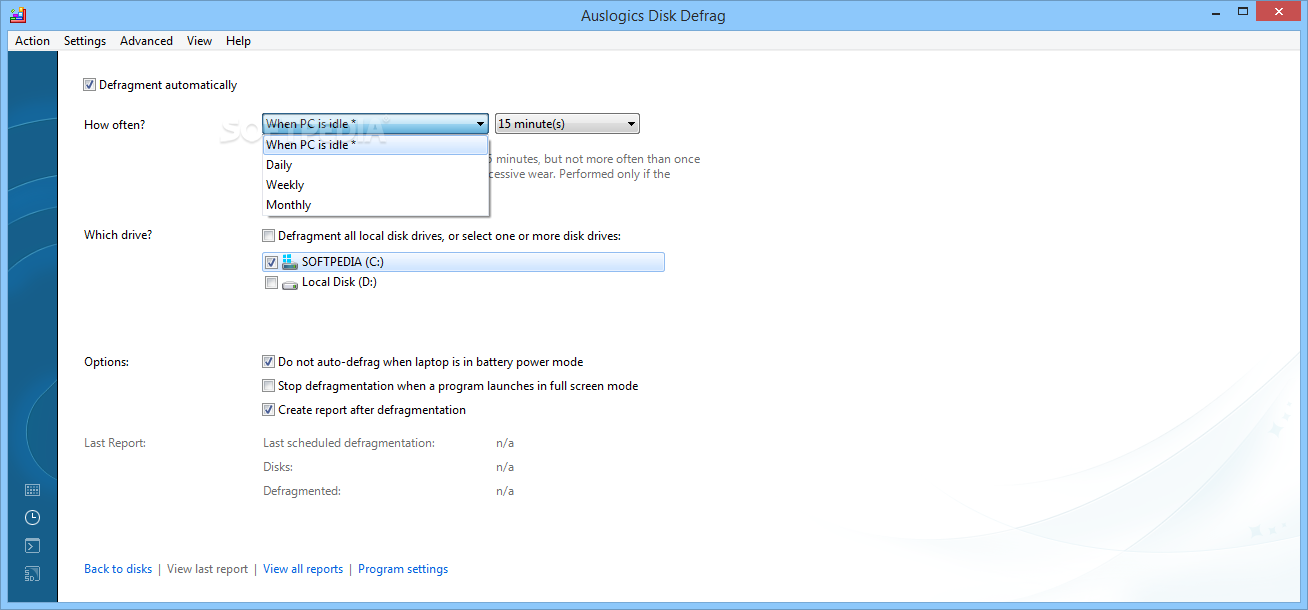This screenshot has height=610, width=1308.
Task: Select the SOFTPEDIA (C:) drive row
Action: (463, 262)
